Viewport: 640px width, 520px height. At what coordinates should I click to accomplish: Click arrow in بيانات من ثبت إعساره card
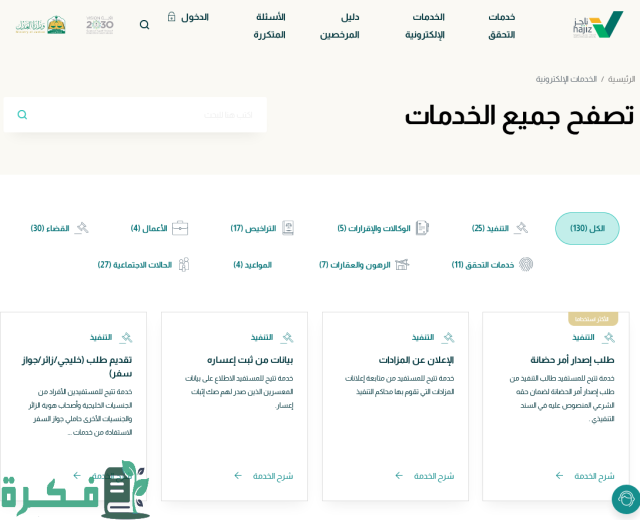[x=238, y=476]
